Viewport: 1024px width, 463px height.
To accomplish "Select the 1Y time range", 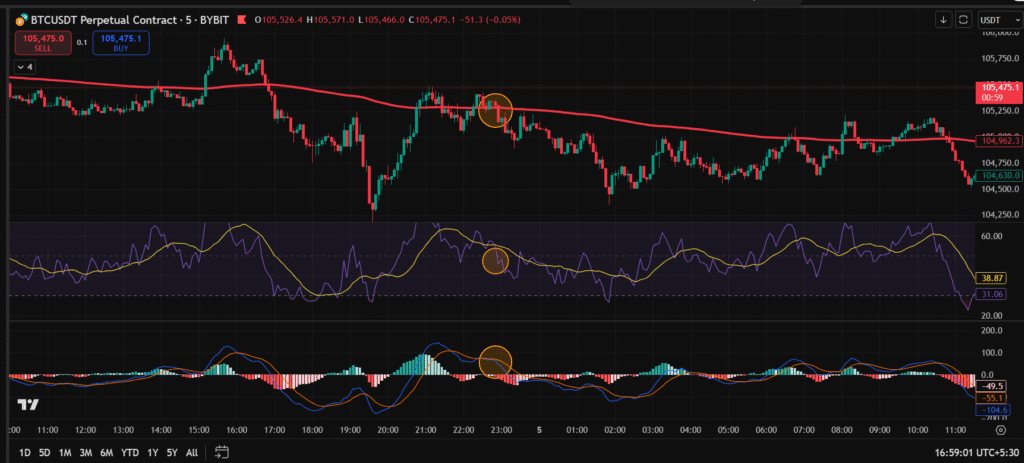I will 153,453.
